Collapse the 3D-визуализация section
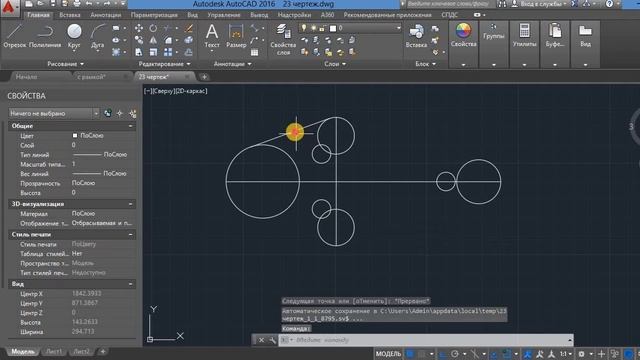 (130, 204)
